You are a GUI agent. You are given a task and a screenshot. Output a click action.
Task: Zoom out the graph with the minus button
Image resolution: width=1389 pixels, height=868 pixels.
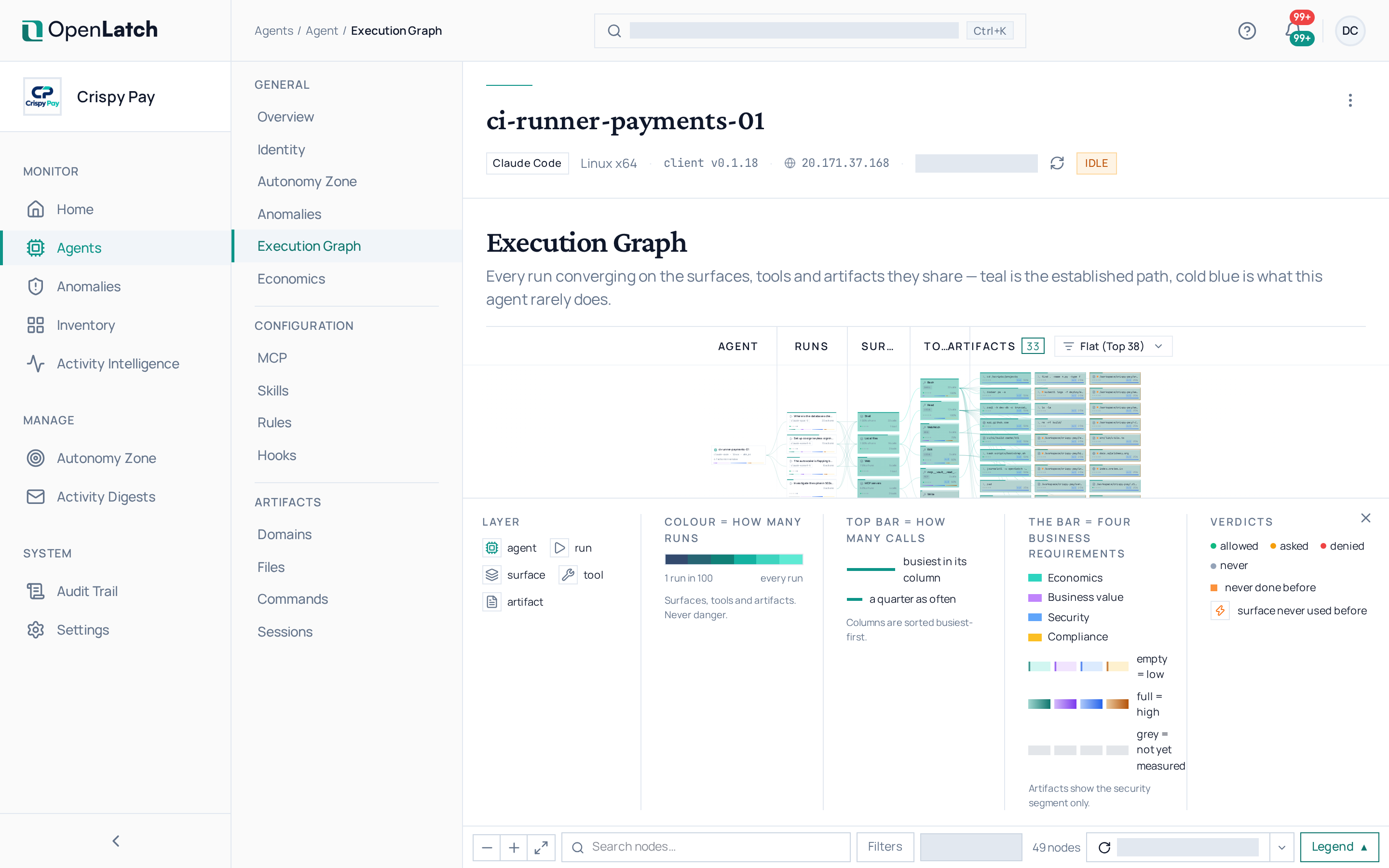click(487, 847)
